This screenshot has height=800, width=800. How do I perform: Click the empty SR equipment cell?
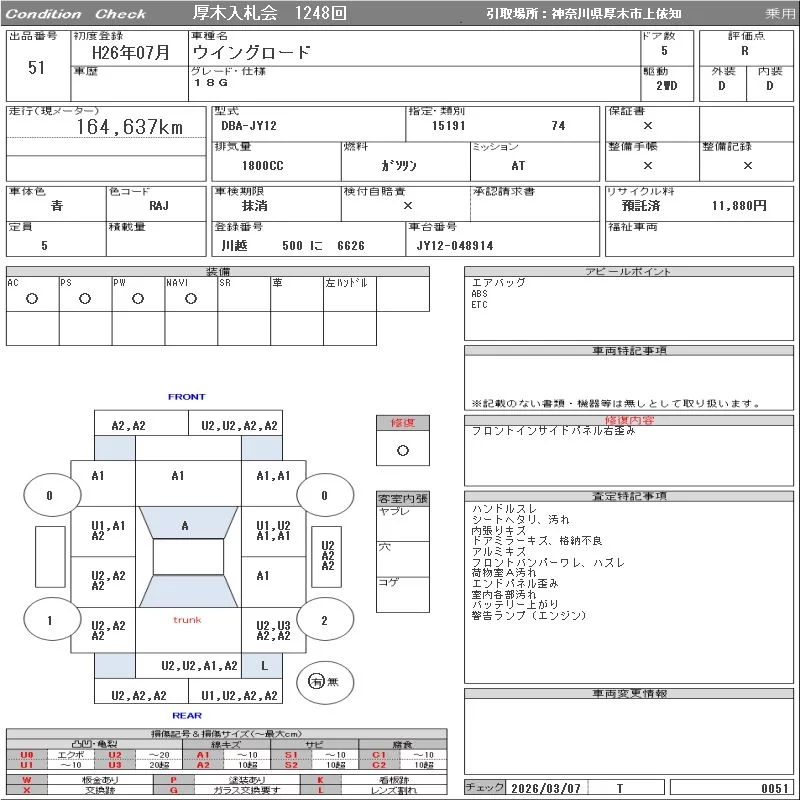pos(244,298)
